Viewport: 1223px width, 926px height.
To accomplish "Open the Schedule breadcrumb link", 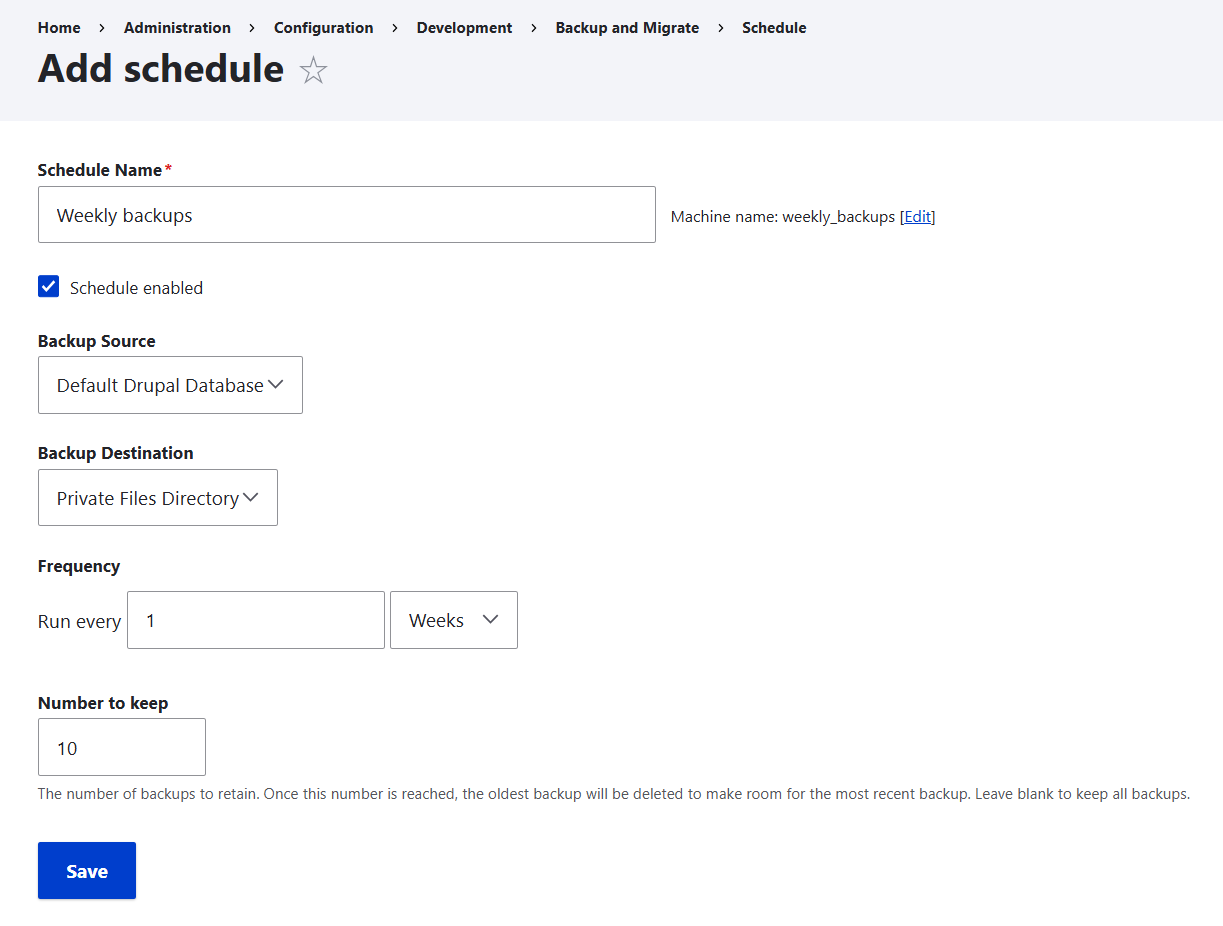I will (x=774, y=27).
